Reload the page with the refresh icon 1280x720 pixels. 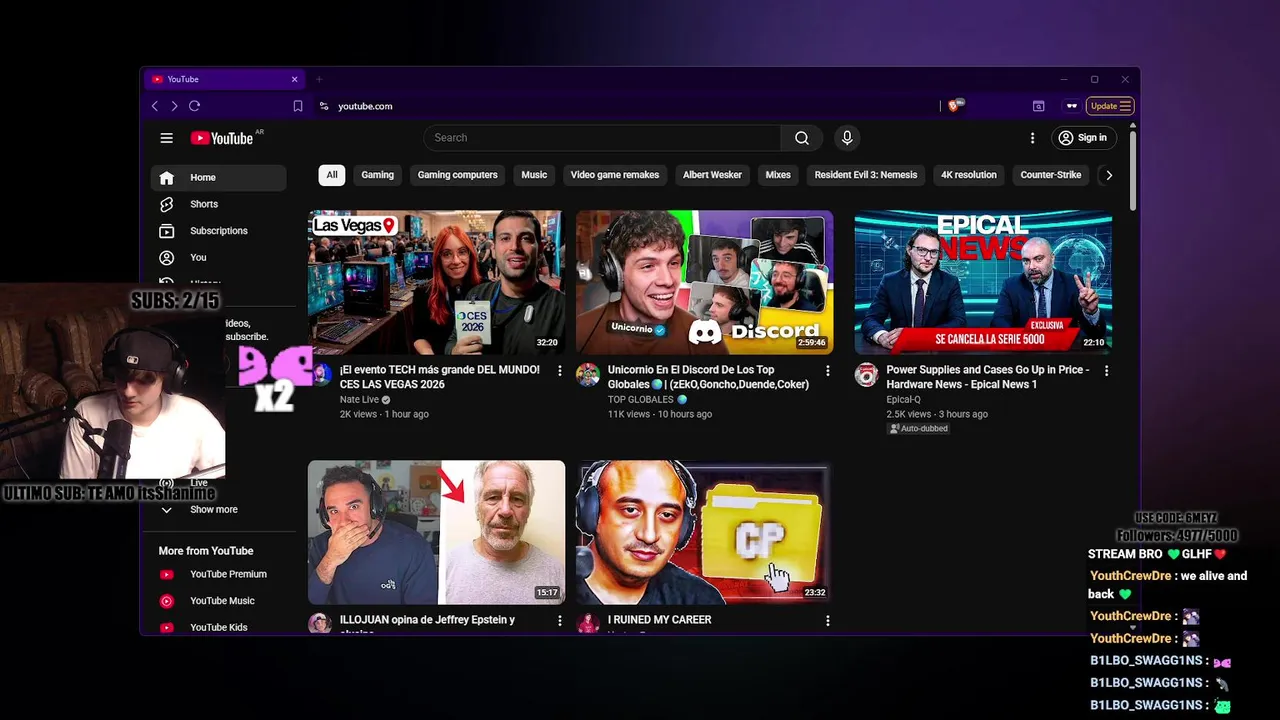[194, 106]
